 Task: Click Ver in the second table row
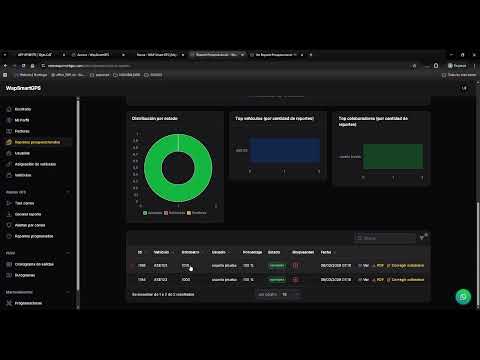363,279
